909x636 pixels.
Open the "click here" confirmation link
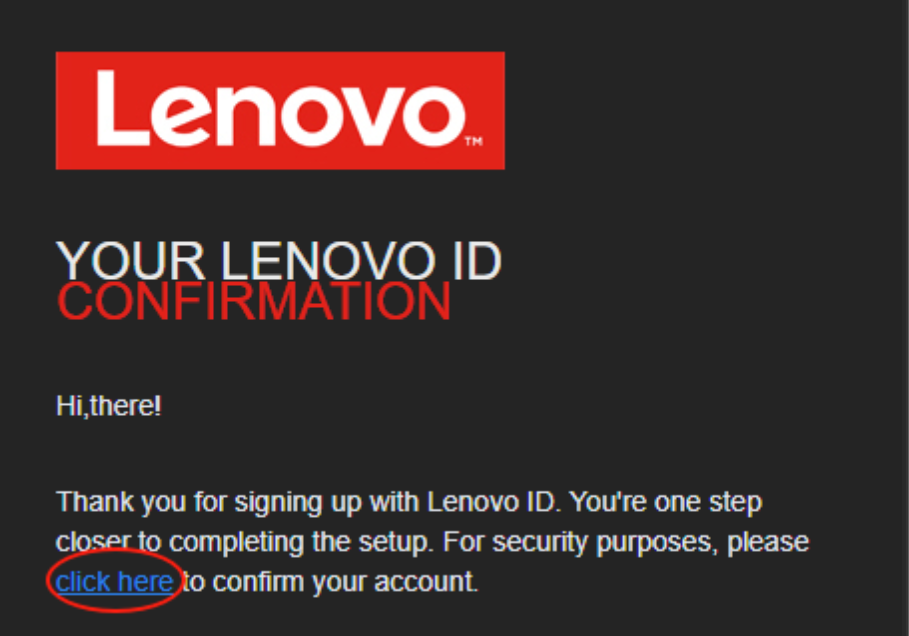(114, 582)
